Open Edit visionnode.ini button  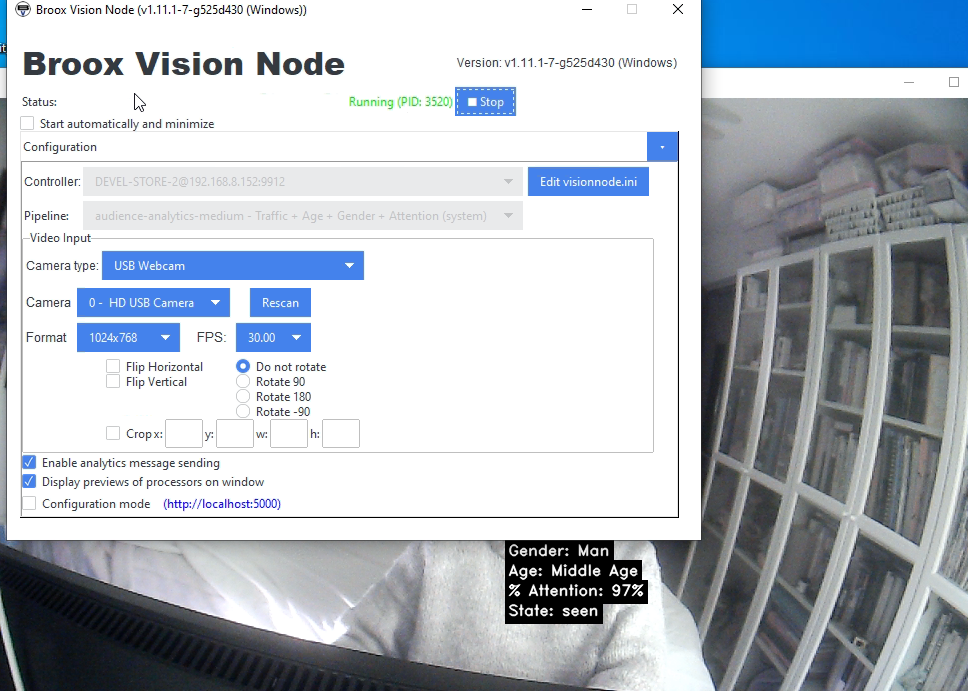(588, 182)
